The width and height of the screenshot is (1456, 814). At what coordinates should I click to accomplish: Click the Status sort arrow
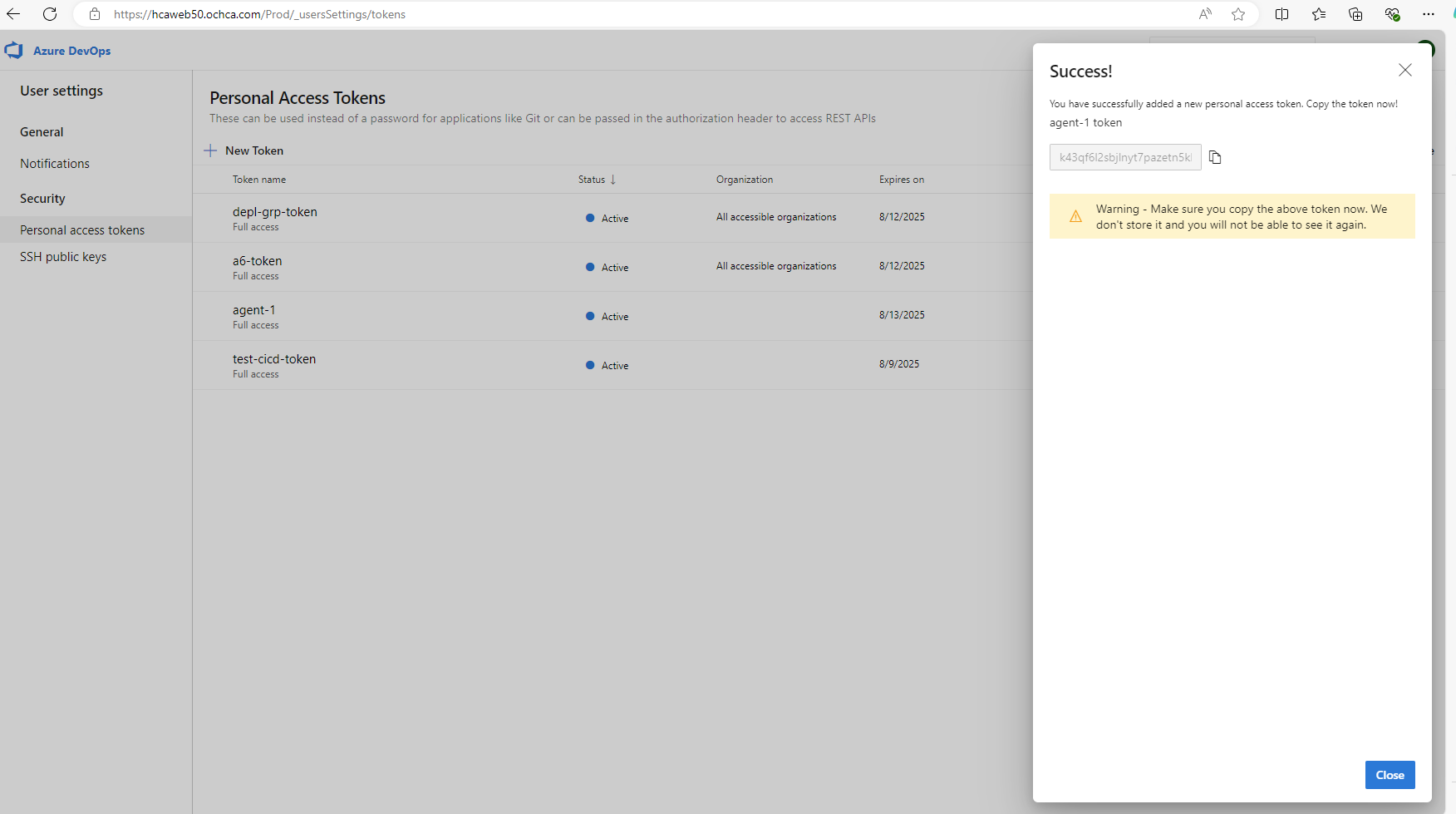click(x=613, y=180)
